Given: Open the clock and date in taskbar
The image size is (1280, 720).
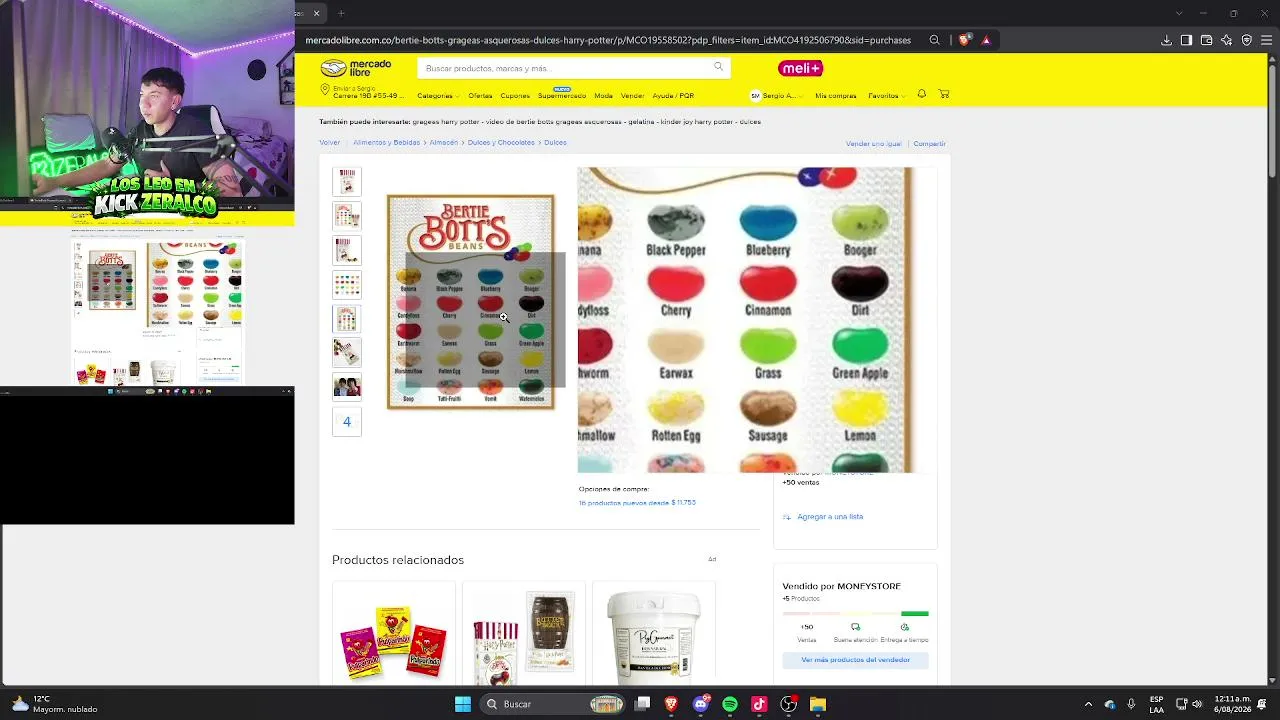Looking at the screenshot, I should 1233,704.
